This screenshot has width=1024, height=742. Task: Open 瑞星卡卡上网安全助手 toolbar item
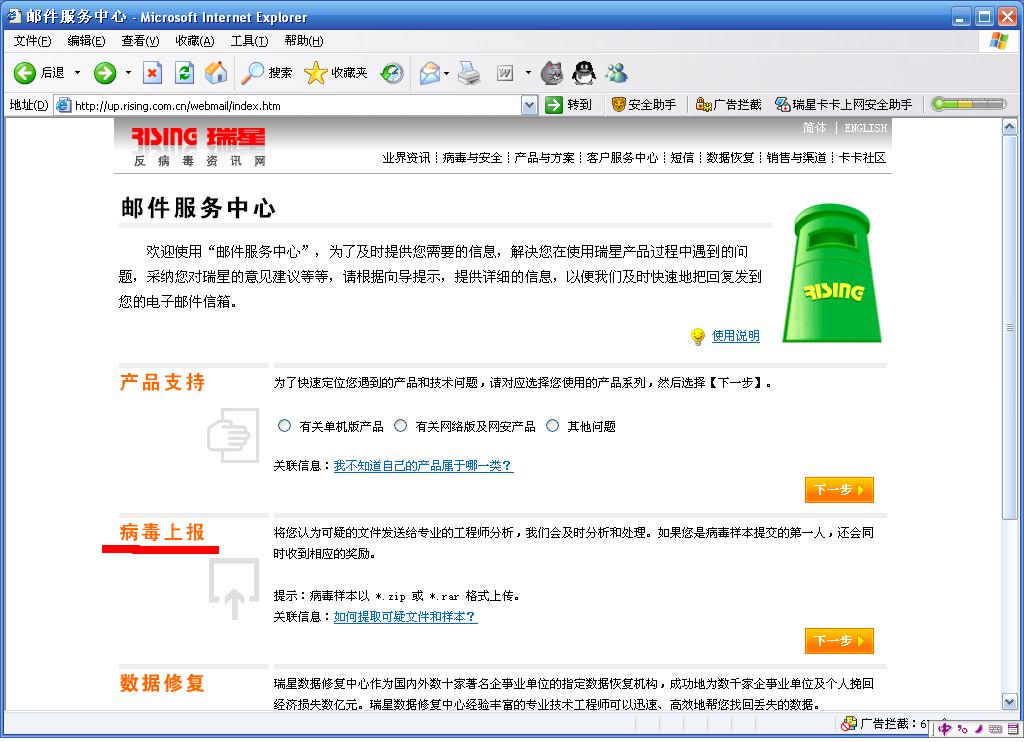click(x=843, y=105)
